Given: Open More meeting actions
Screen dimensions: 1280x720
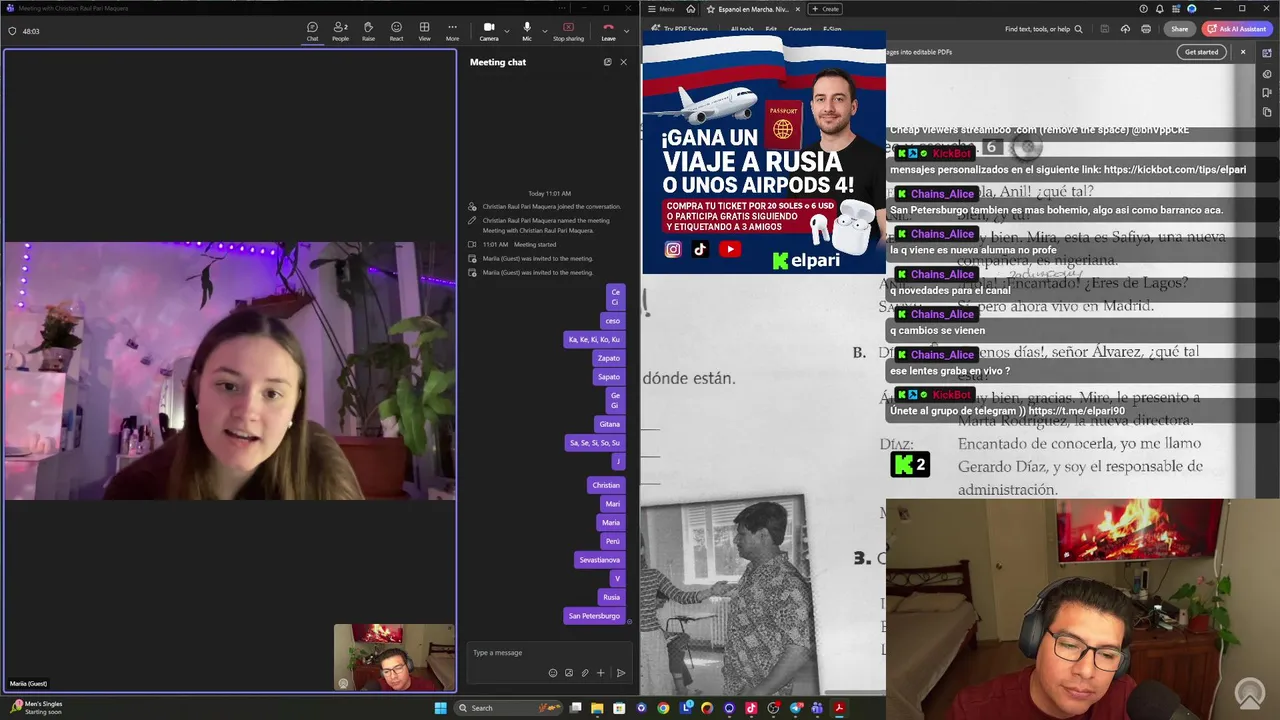Looking at the screenshot, I should [x=452, y=31].
